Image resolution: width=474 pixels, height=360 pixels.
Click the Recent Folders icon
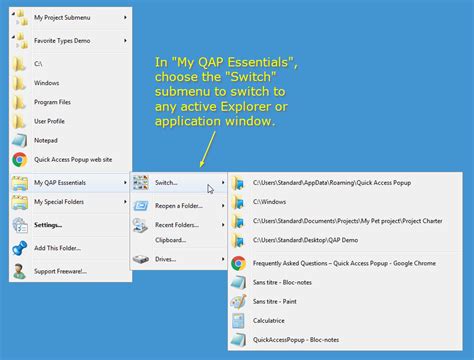point(140,225)
